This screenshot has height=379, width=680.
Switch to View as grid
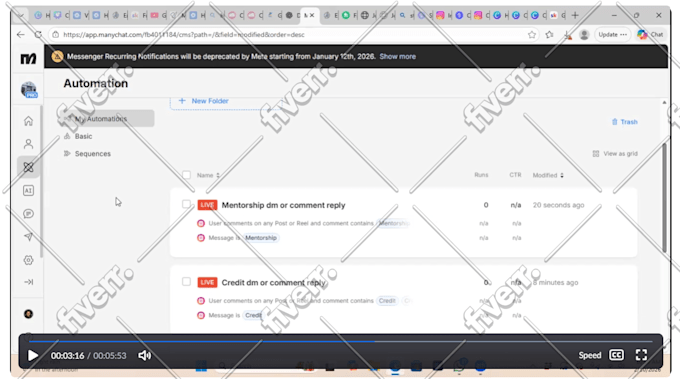[x=615, y=154]
